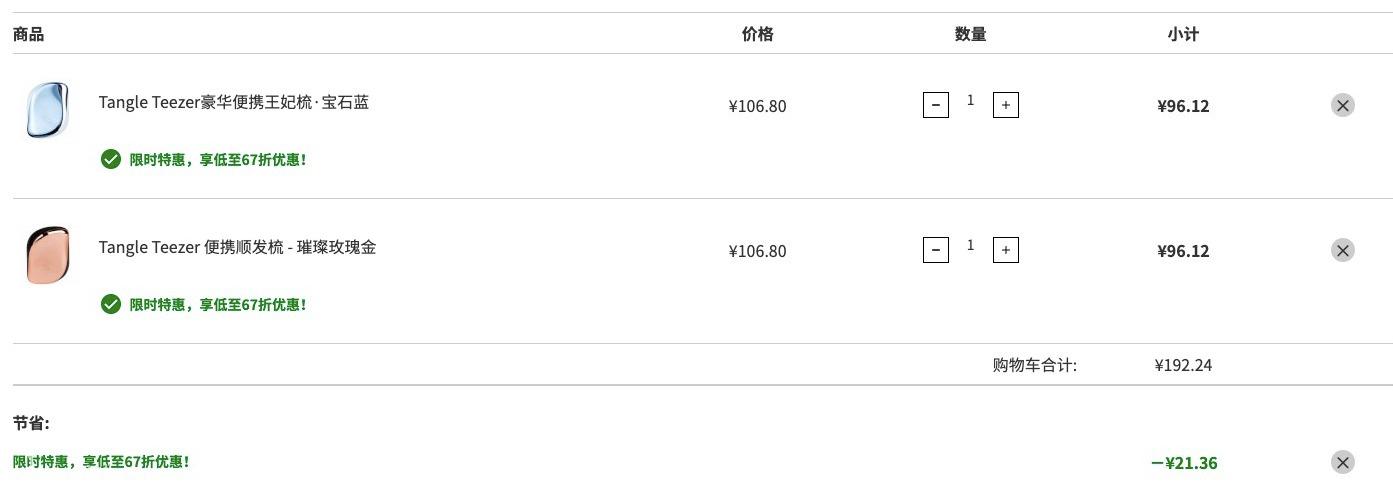The image size is (1393, 496).
Task: Click the green checkmark under 宝石蓝 comb
Action: point(111,159)
